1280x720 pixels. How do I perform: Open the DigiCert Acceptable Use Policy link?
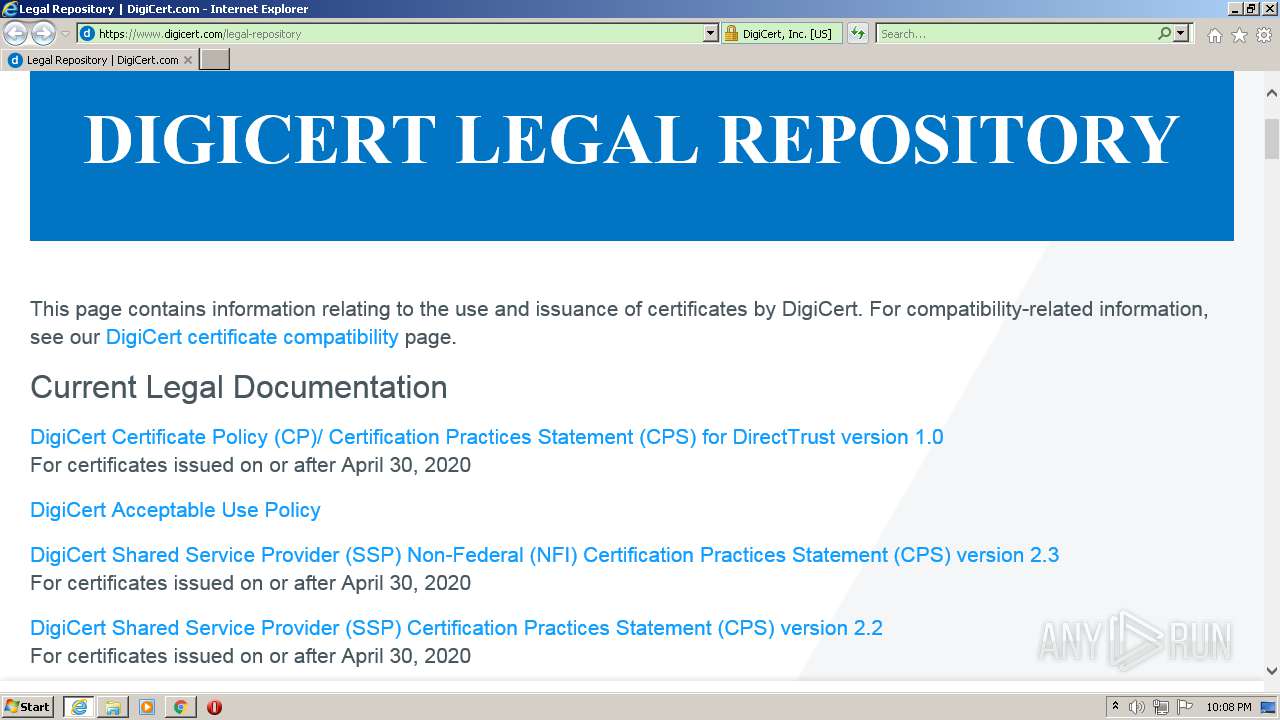175,510
